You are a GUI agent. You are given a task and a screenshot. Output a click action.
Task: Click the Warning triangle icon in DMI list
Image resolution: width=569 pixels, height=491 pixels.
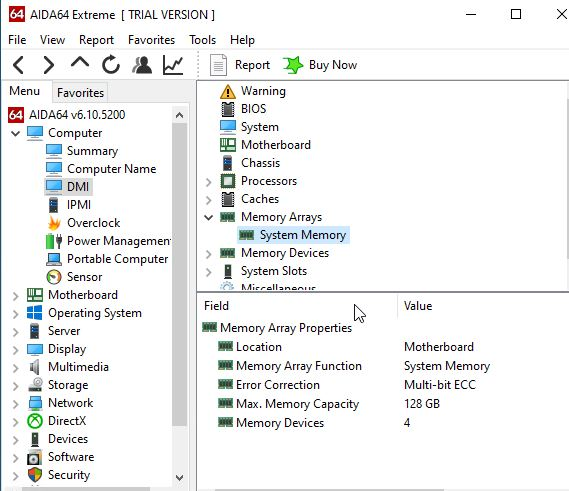tap(228, 91)
